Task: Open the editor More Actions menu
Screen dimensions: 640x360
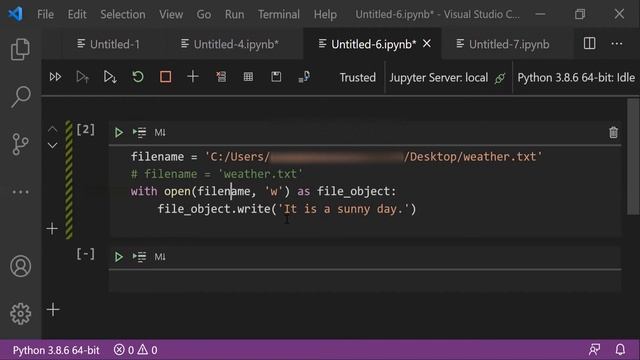Action: pyautogui.click(x=617, y=43)
